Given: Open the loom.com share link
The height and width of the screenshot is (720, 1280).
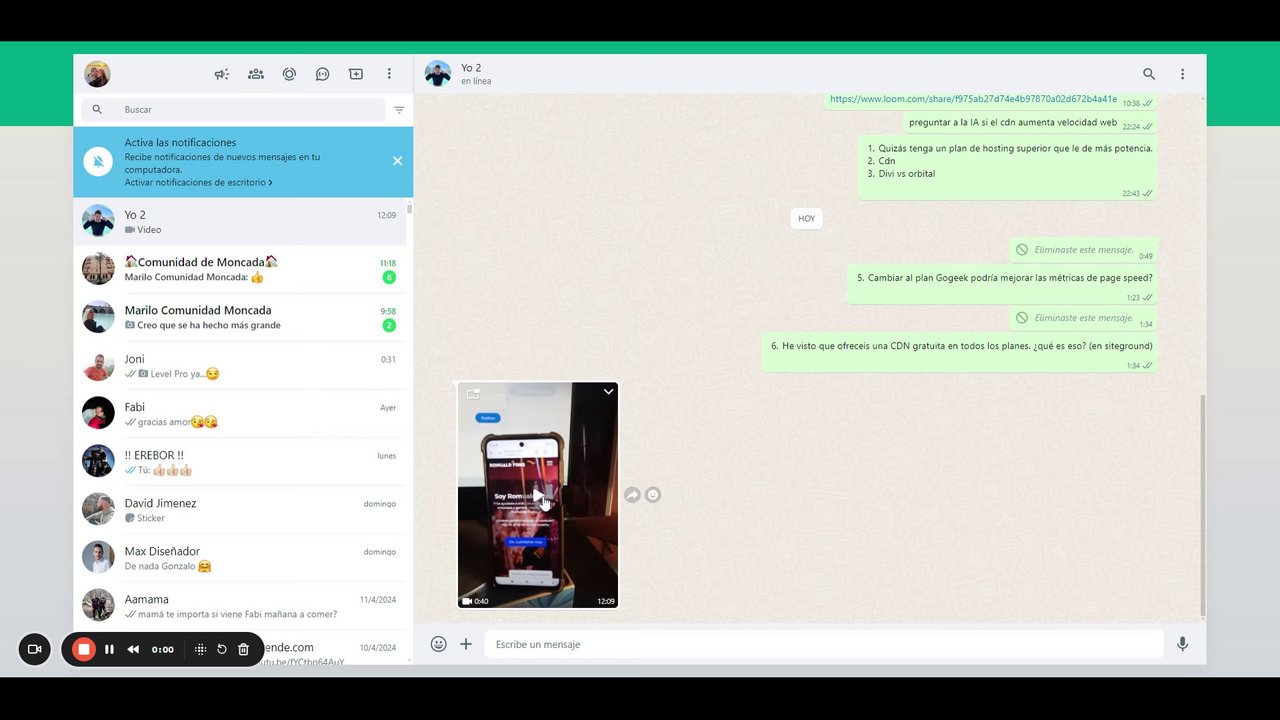Looking at the screenshot, I should click(973, 99).
